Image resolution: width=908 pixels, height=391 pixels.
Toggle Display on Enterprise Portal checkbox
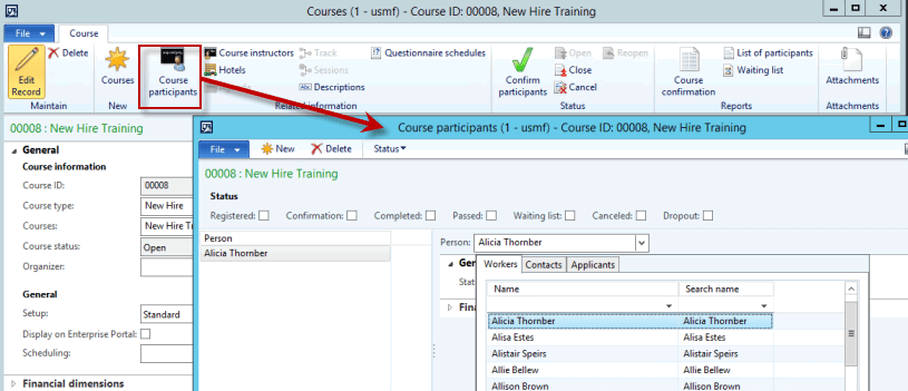[146, 334]
